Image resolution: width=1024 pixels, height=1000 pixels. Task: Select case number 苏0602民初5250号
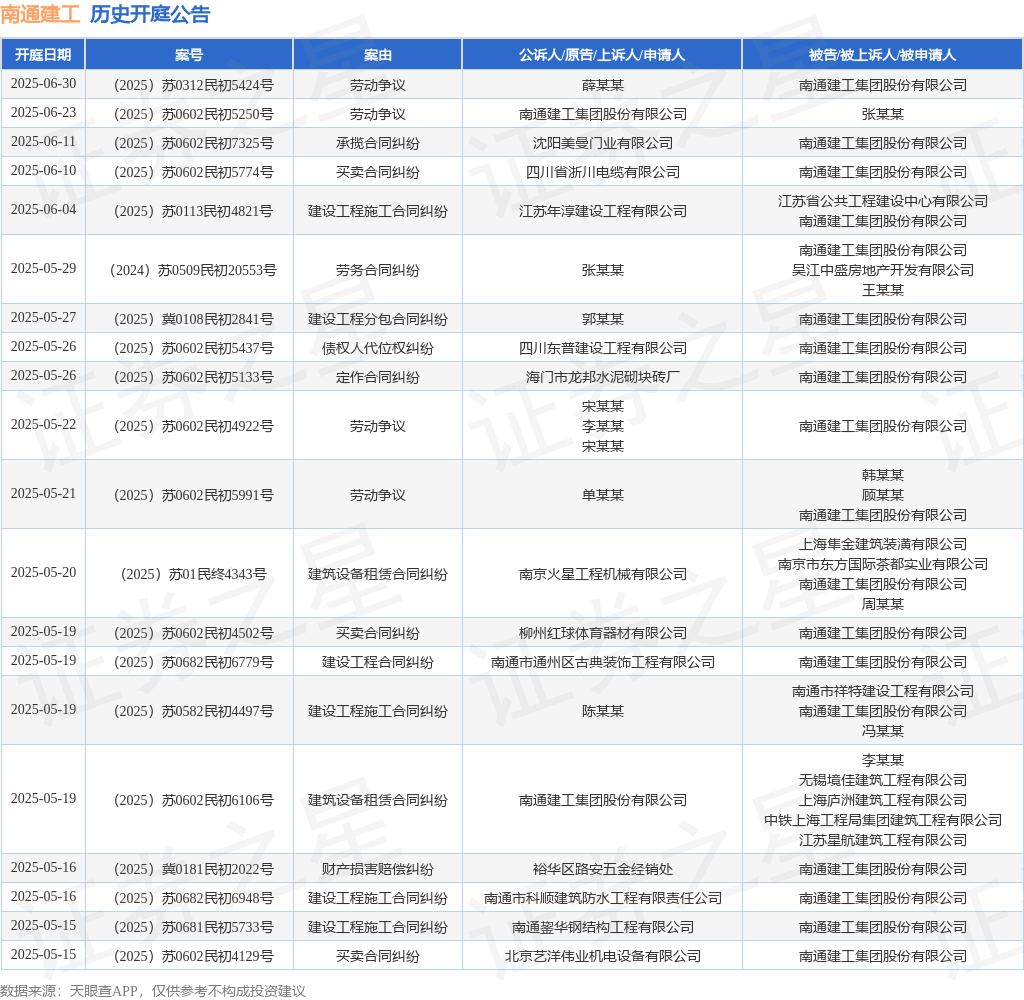point(193,114)
